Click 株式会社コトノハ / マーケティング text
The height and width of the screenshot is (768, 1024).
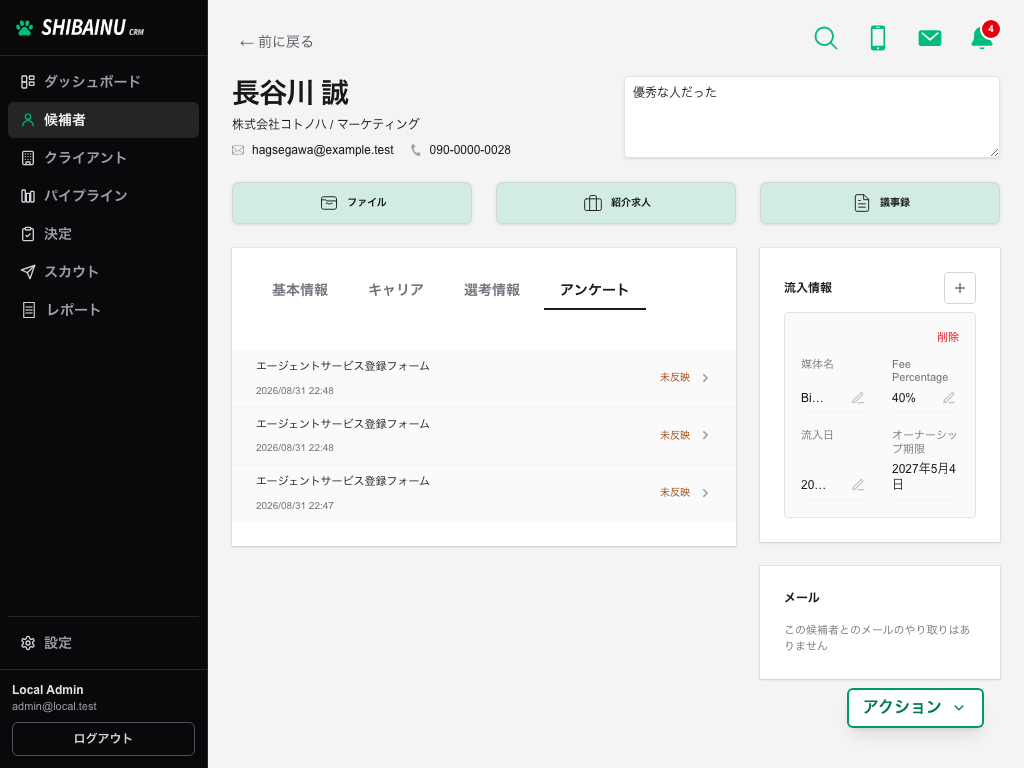[x=326, y=124]
